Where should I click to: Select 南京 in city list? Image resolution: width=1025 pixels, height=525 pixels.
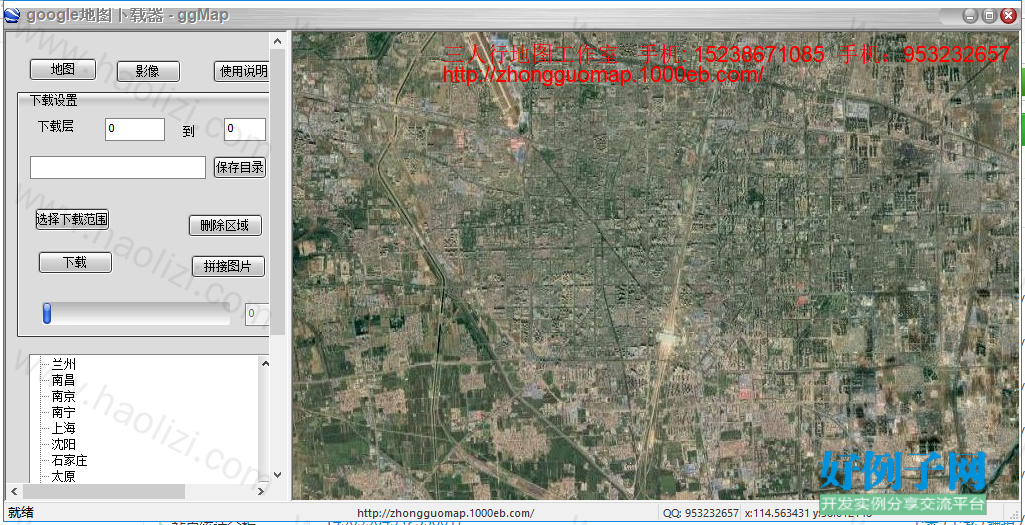click(x=63, y=396)
